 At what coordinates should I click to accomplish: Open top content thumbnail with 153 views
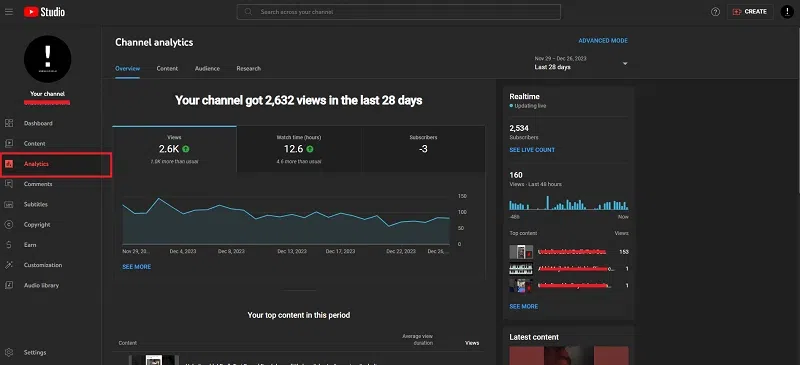pos(521,252)
